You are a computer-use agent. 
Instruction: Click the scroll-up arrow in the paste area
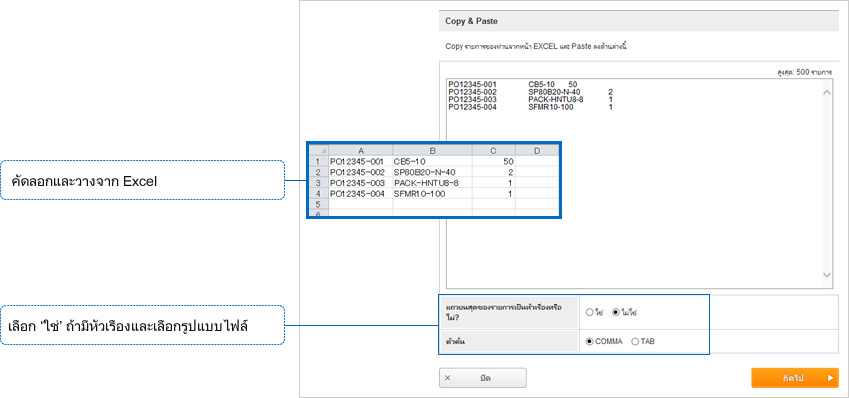[x=827, y=93]
